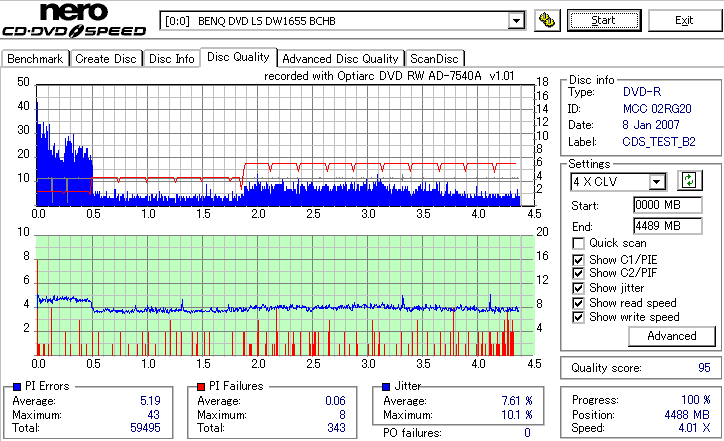Click the drive options tools icon
The height and width of the screenshot is (441, 724).
pyautogui.click(x=547, y=21)
